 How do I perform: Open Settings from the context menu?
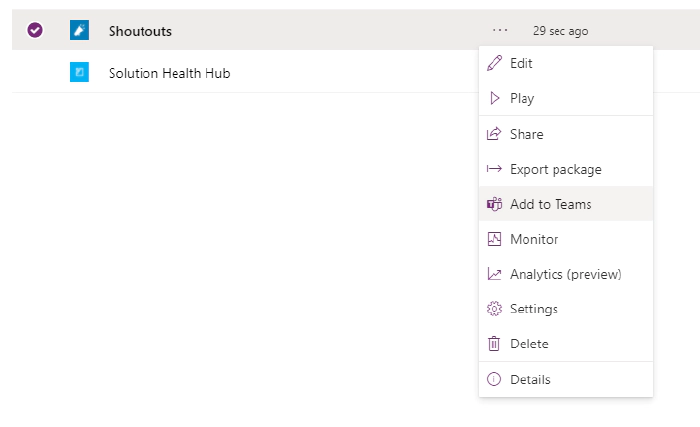(566, 309)
